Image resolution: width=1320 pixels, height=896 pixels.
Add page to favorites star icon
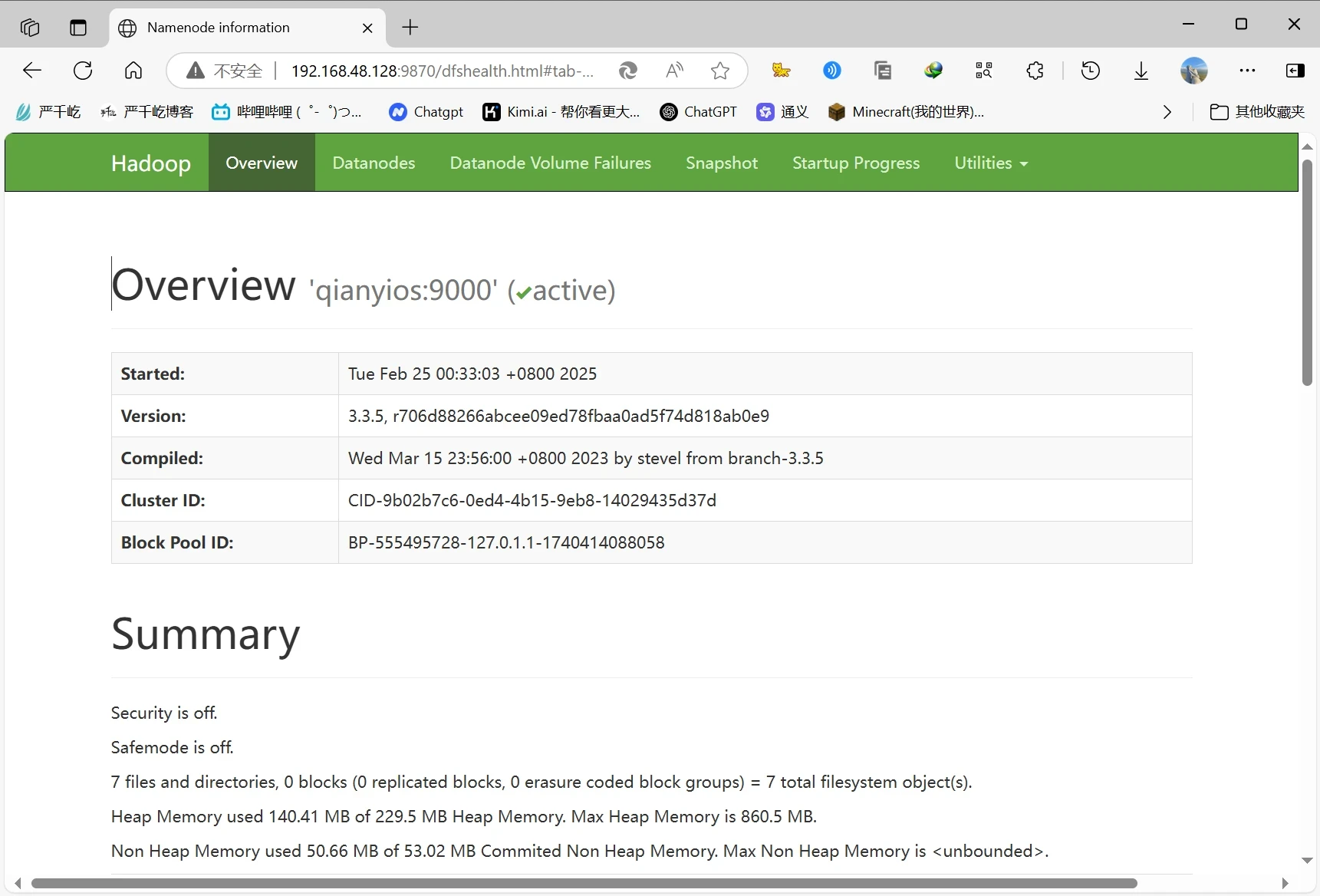719,71
